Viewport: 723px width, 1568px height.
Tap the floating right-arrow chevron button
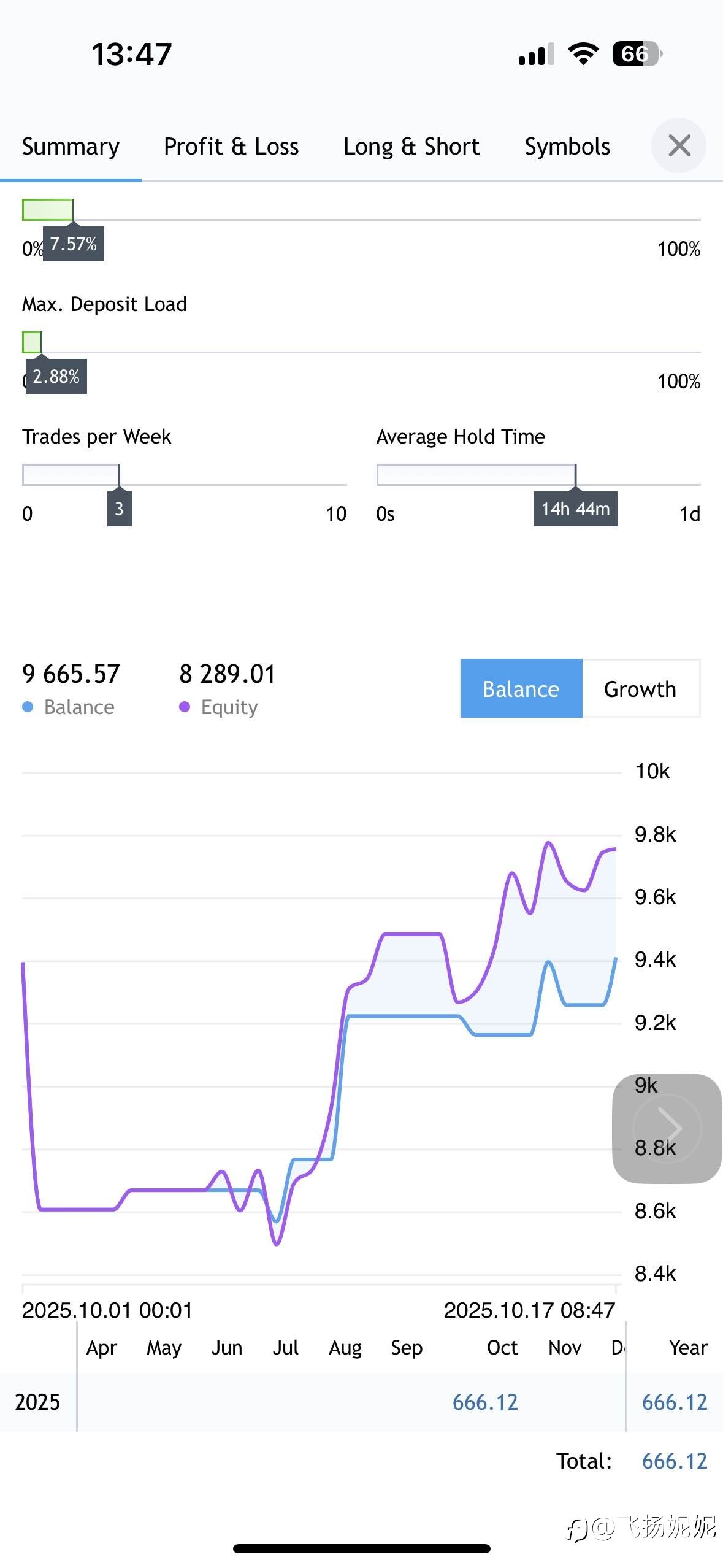[667, 1128]
